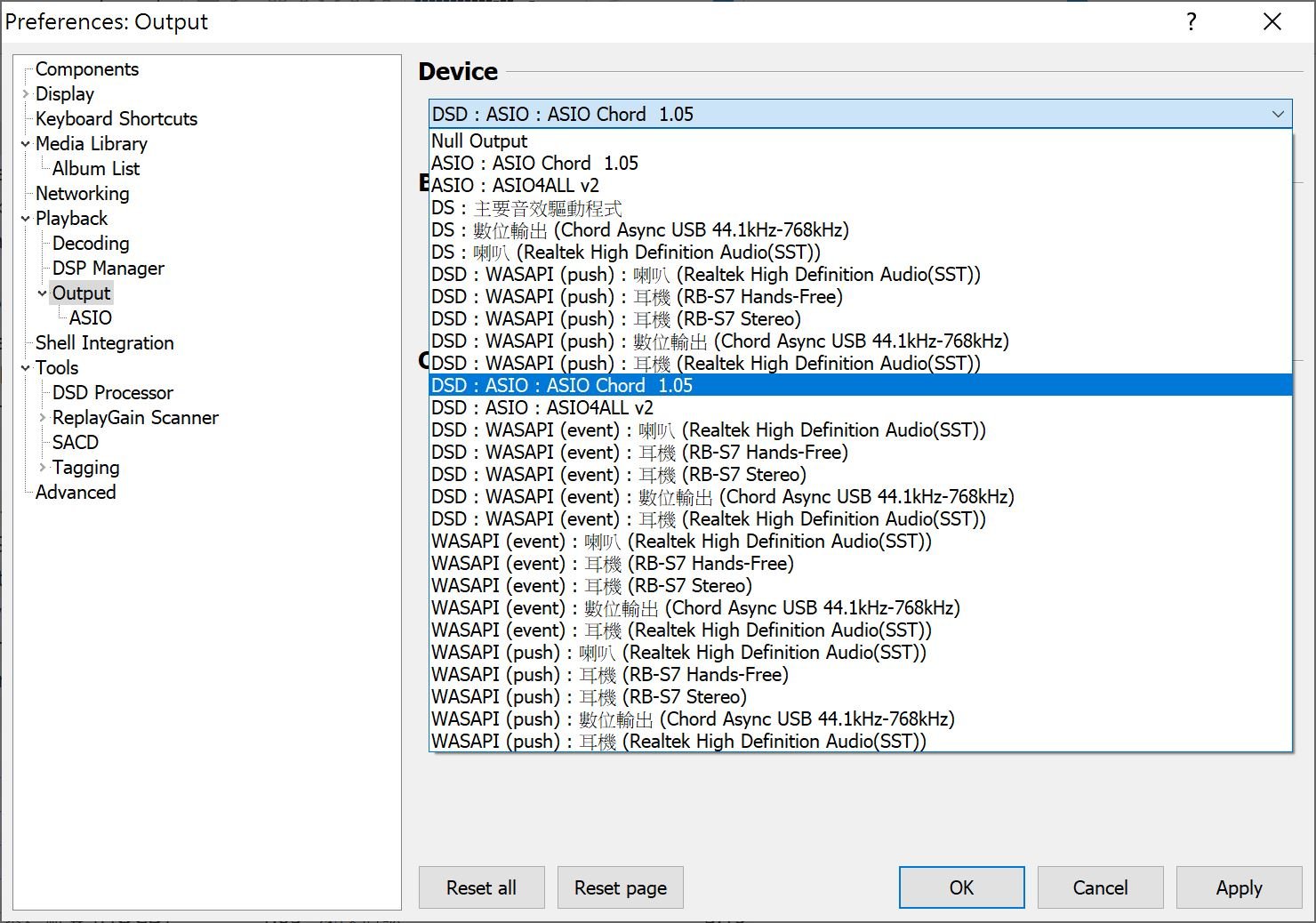Choose 'ASIO : ASIO4ALL v2' device
The height and width of the screenshot is (923, 1316).
click(x=860, y=185)
